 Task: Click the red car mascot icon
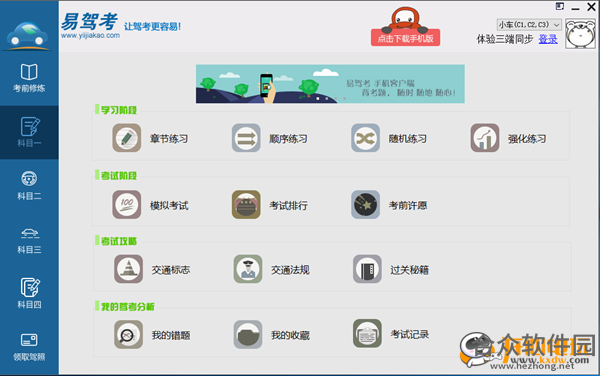click(405, 19)
